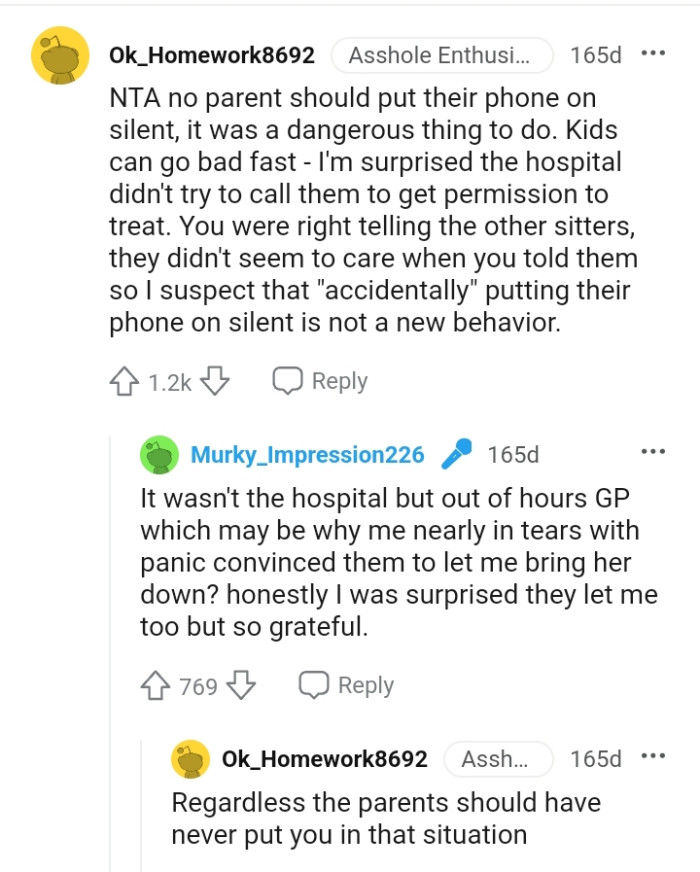Click the microphone icon next to Murky_Impression226
This screenshot has height=872, width=700.
[x=457, y=453]
